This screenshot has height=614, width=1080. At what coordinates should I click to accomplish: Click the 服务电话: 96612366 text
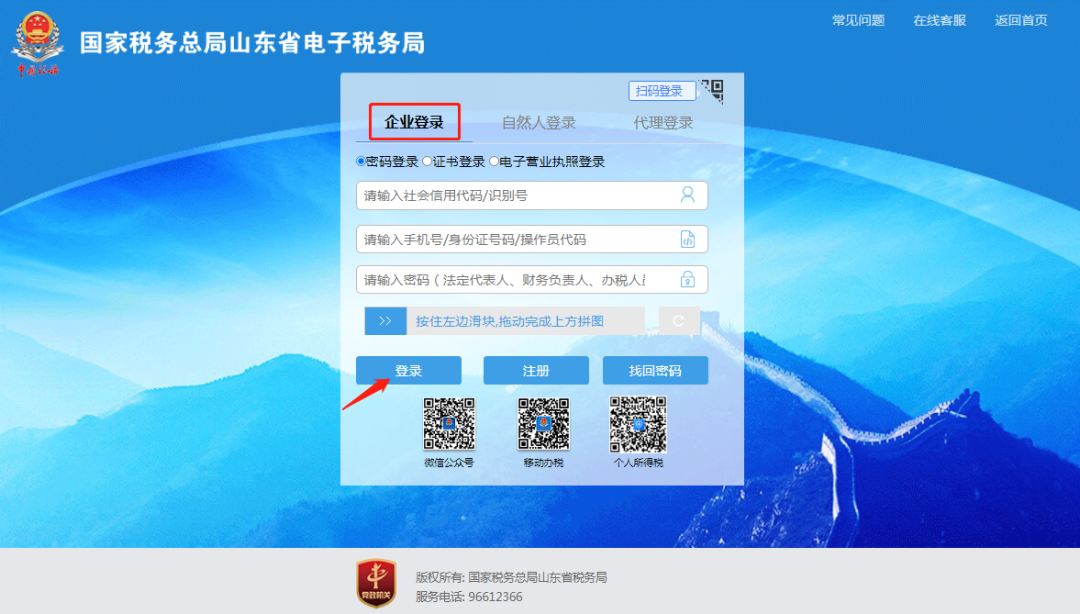(469, 597)
